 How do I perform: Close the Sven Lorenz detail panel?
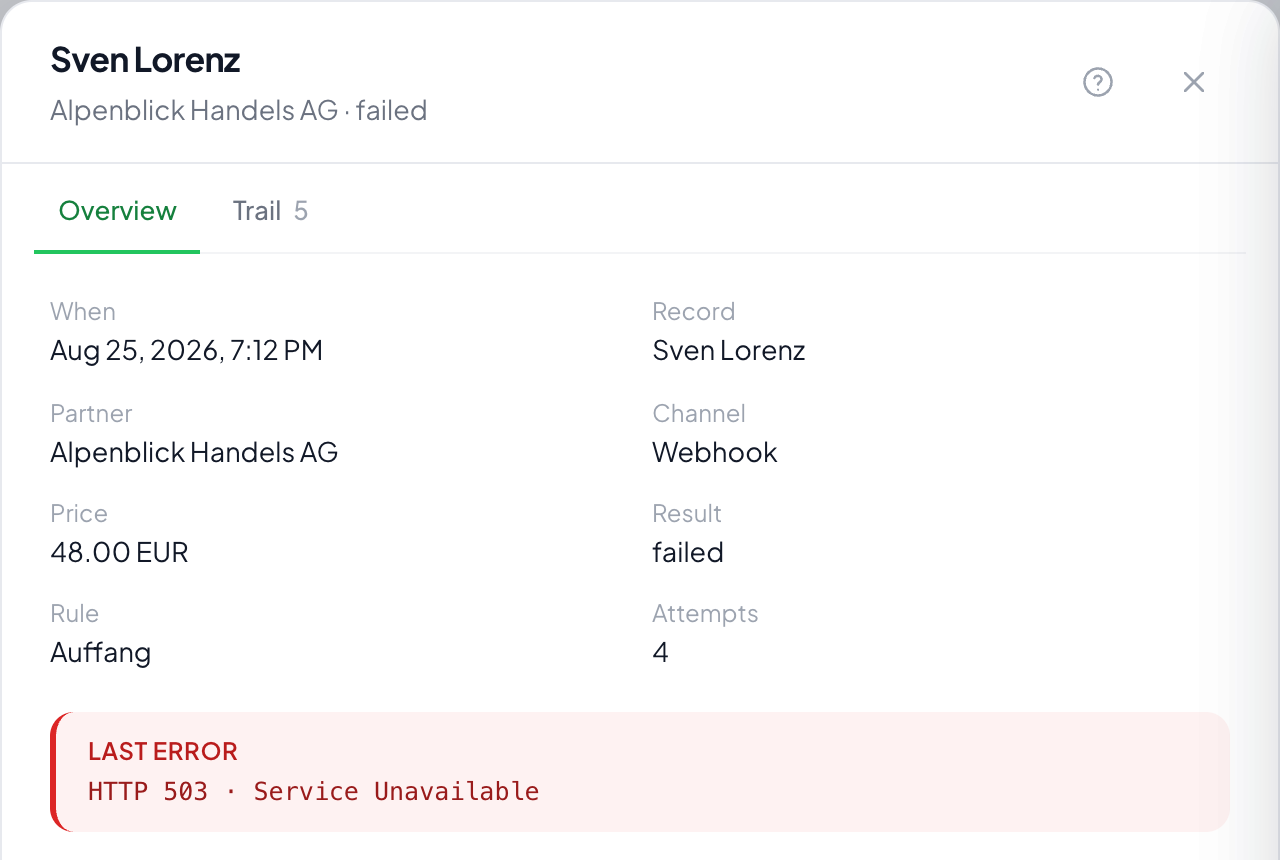1194,82
